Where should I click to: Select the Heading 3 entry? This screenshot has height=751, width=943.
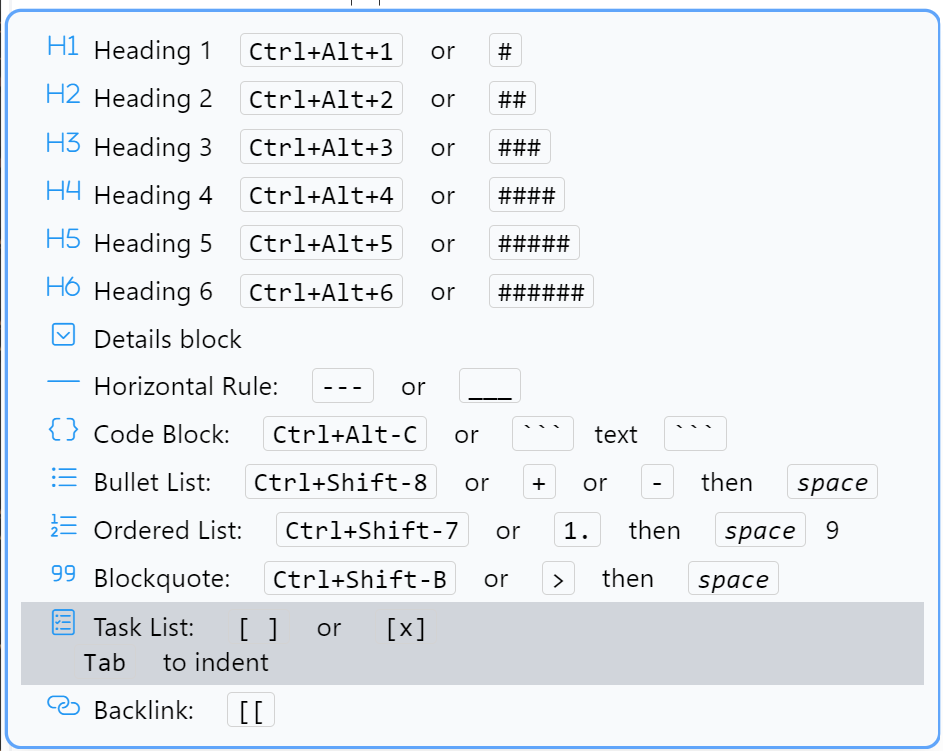coord(472,147)
